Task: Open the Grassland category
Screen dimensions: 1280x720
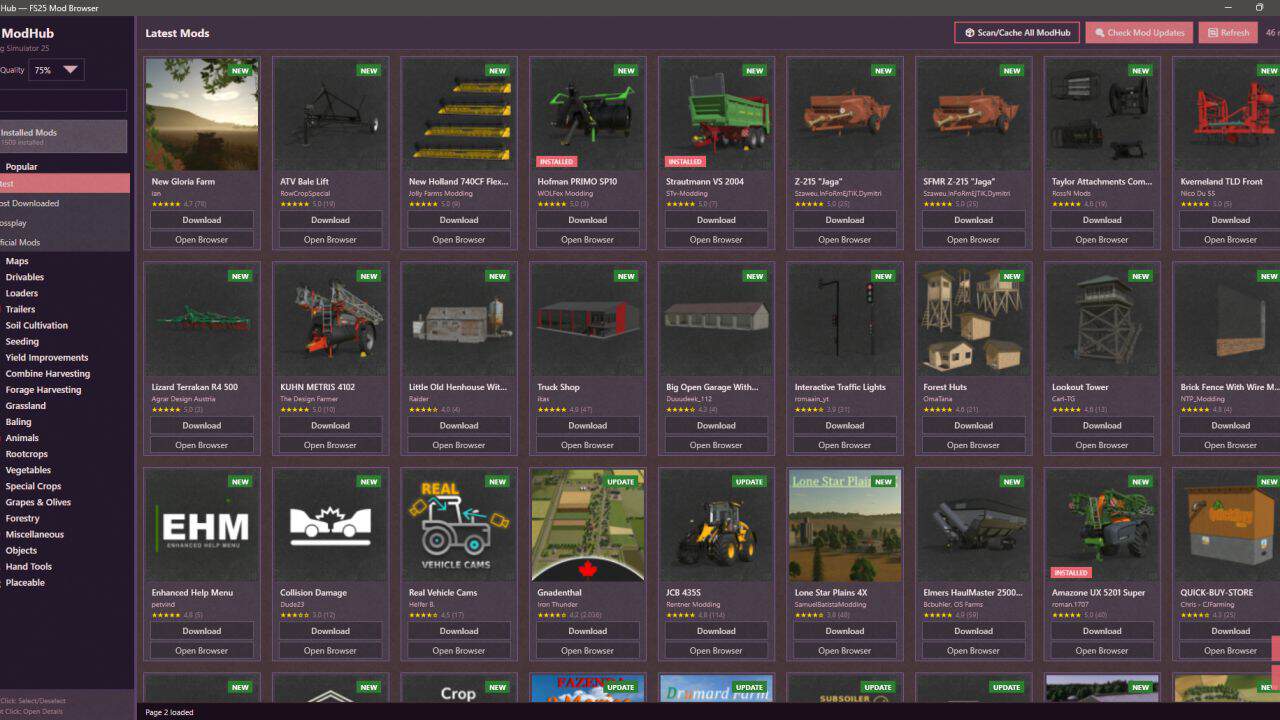Action: pos(26,405)
